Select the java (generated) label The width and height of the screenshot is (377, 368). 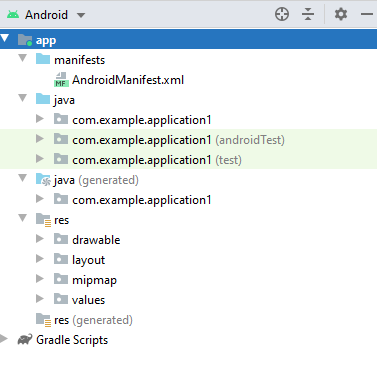(x=96, y=180)
